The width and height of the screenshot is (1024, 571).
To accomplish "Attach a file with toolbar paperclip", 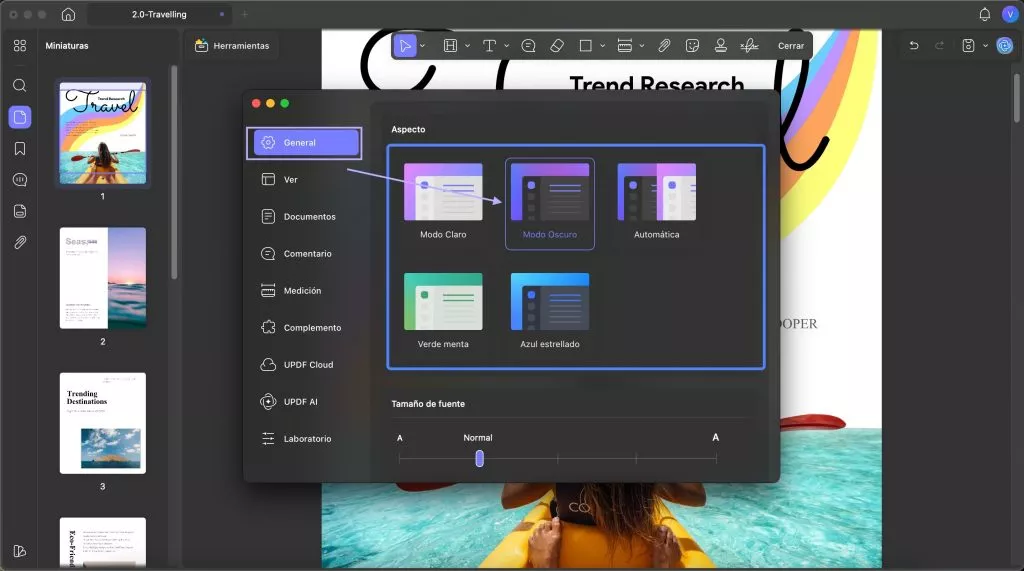I will pyautogui.click(x=664, y=46).
